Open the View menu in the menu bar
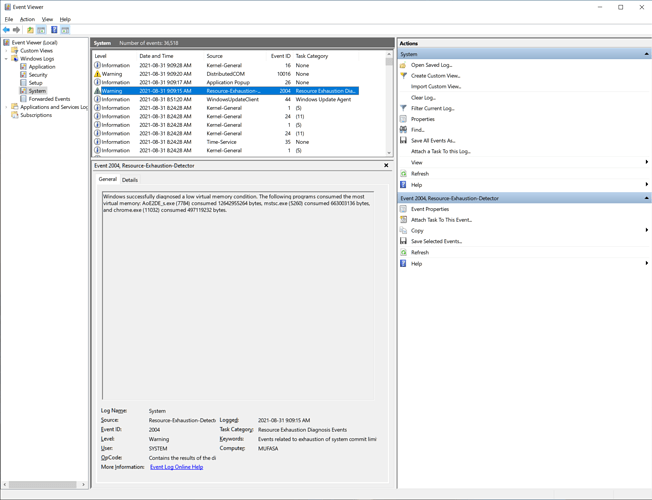This screenshot has width=652, height=500. point(47,19)
